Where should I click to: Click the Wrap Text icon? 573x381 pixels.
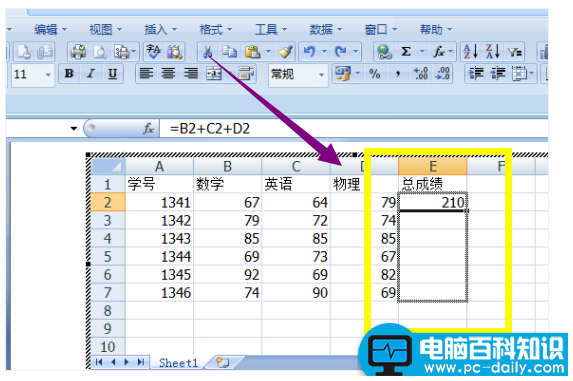tap(246, 74)
